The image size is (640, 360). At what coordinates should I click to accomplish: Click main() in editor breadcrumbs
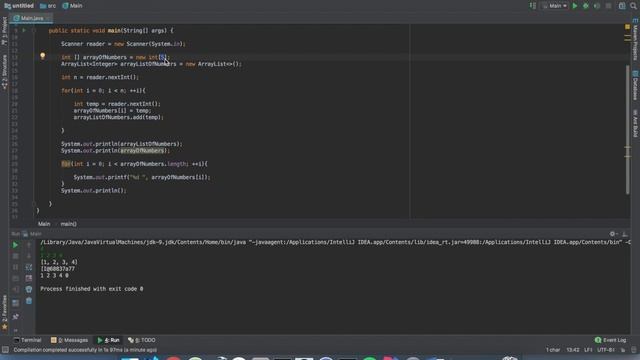69,224
